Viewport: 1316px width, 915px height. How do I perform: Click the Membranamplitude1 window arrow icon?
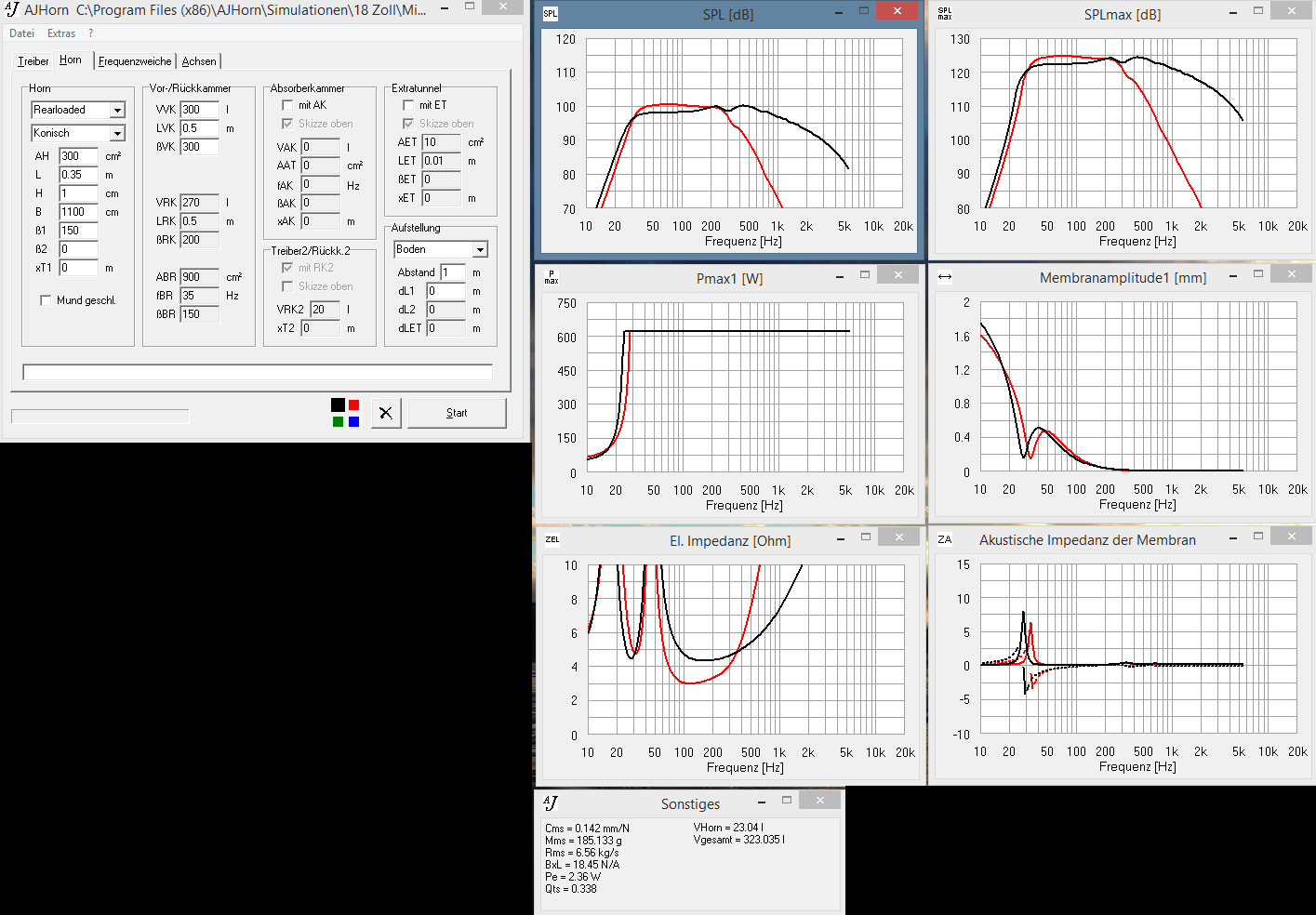pyautogui.click(x=945, y=276)
